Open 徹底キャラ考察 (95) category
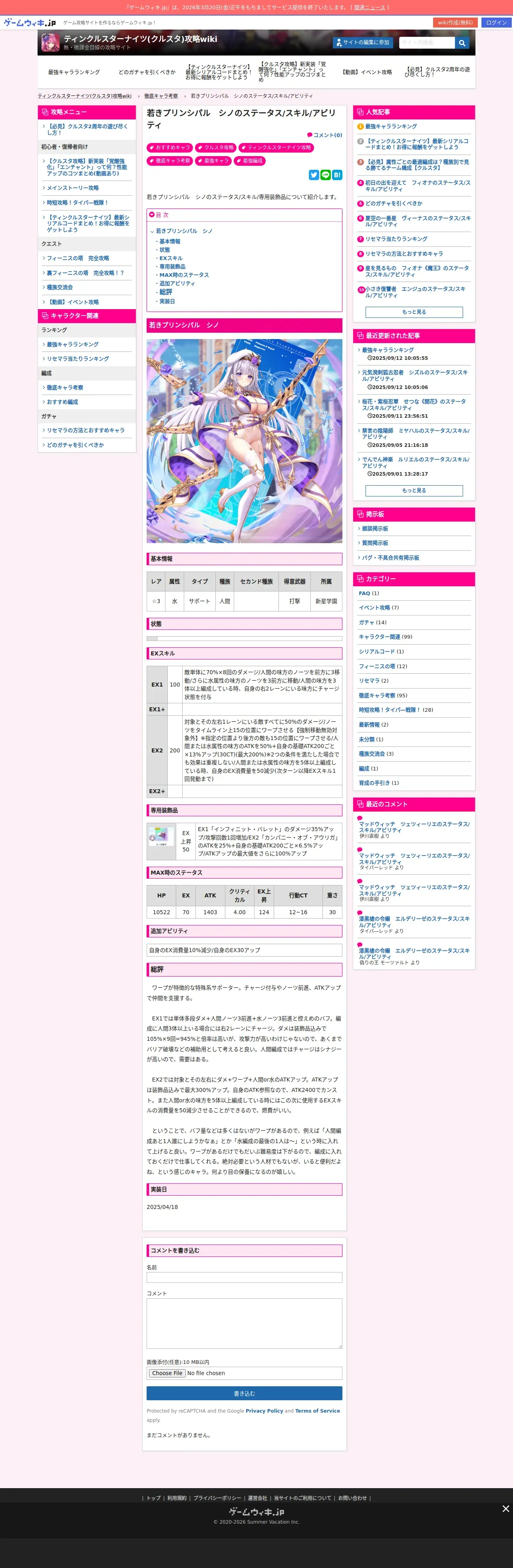Screen dimensions: 513x1568 click(377, 695)
